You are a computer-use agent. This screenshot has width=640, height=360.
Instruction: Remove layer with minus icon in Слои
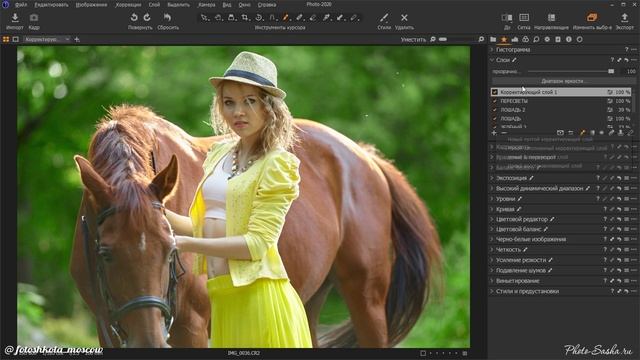coord(504,133)
